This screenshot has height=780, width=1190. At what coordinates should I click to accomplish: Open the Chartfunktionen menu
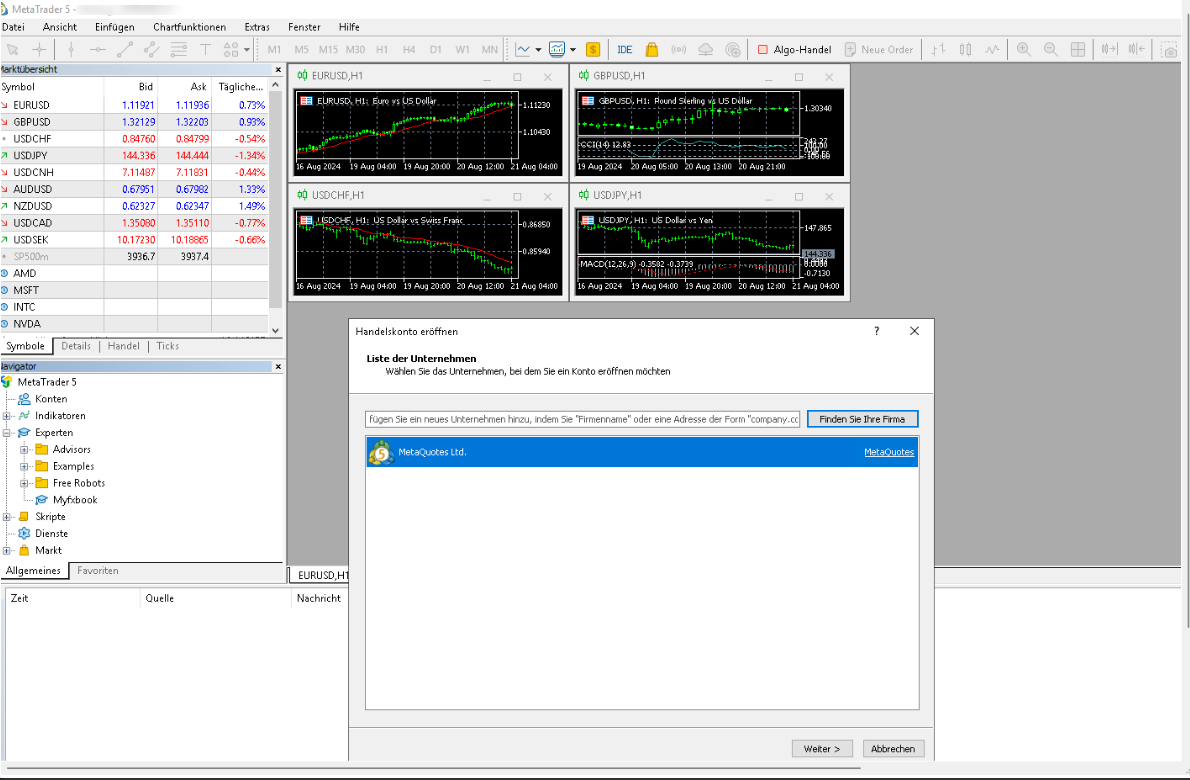[x=189, y=27]
